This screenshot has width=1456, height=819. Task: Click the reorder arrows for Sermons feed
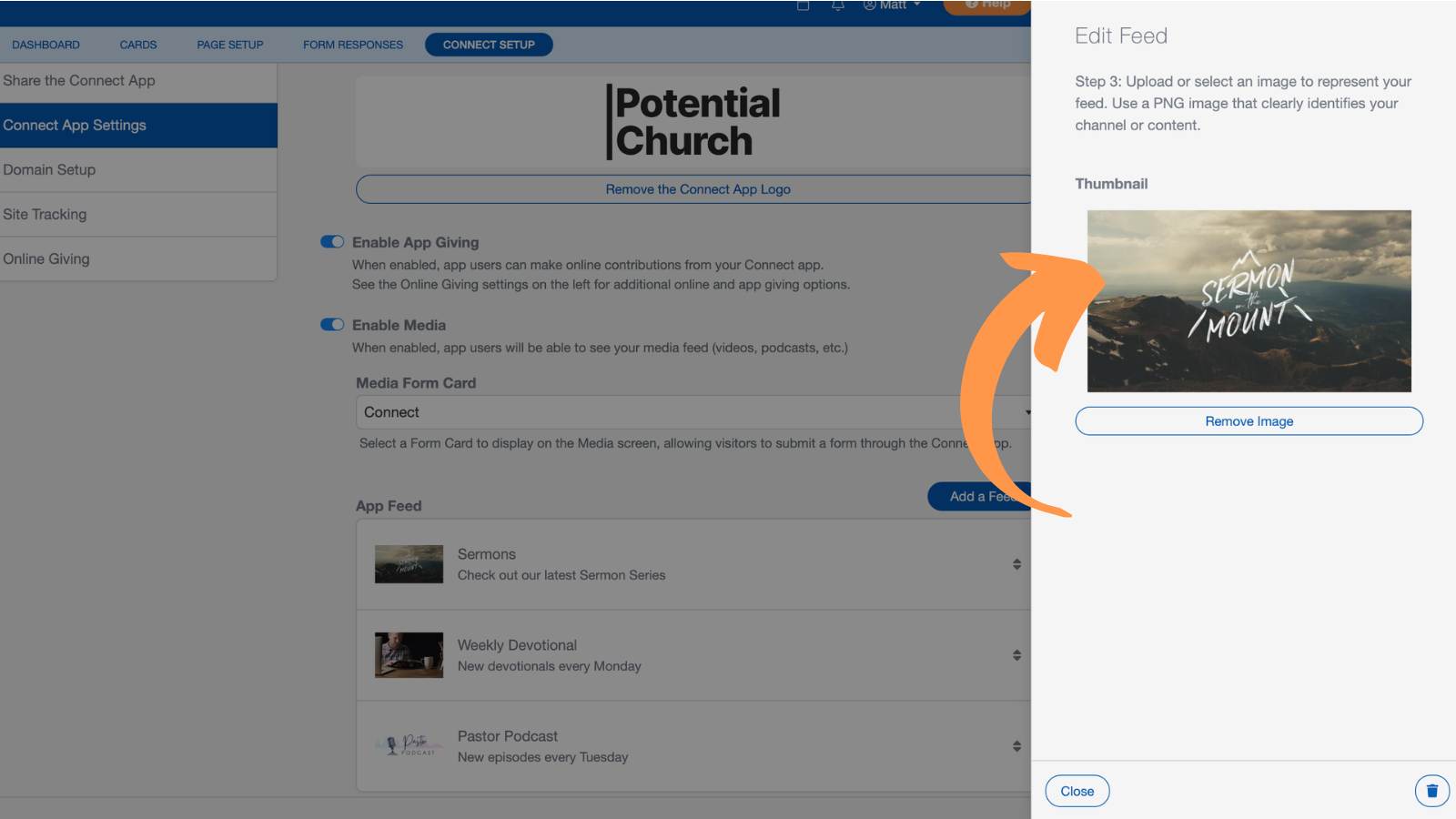coord(1016,564)
